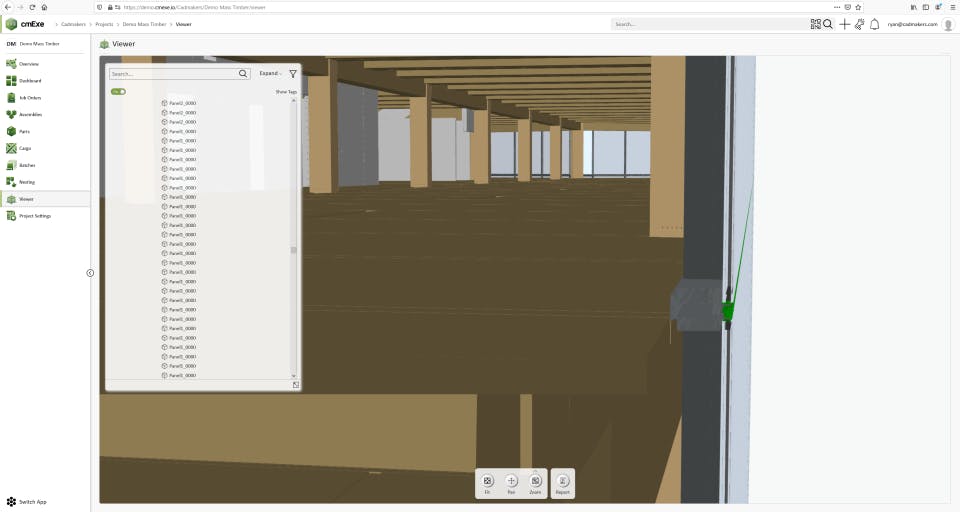Open the user avatar menu
This screenshot has height=512, width=960.
pyautogui.click(x=948, y=24)
